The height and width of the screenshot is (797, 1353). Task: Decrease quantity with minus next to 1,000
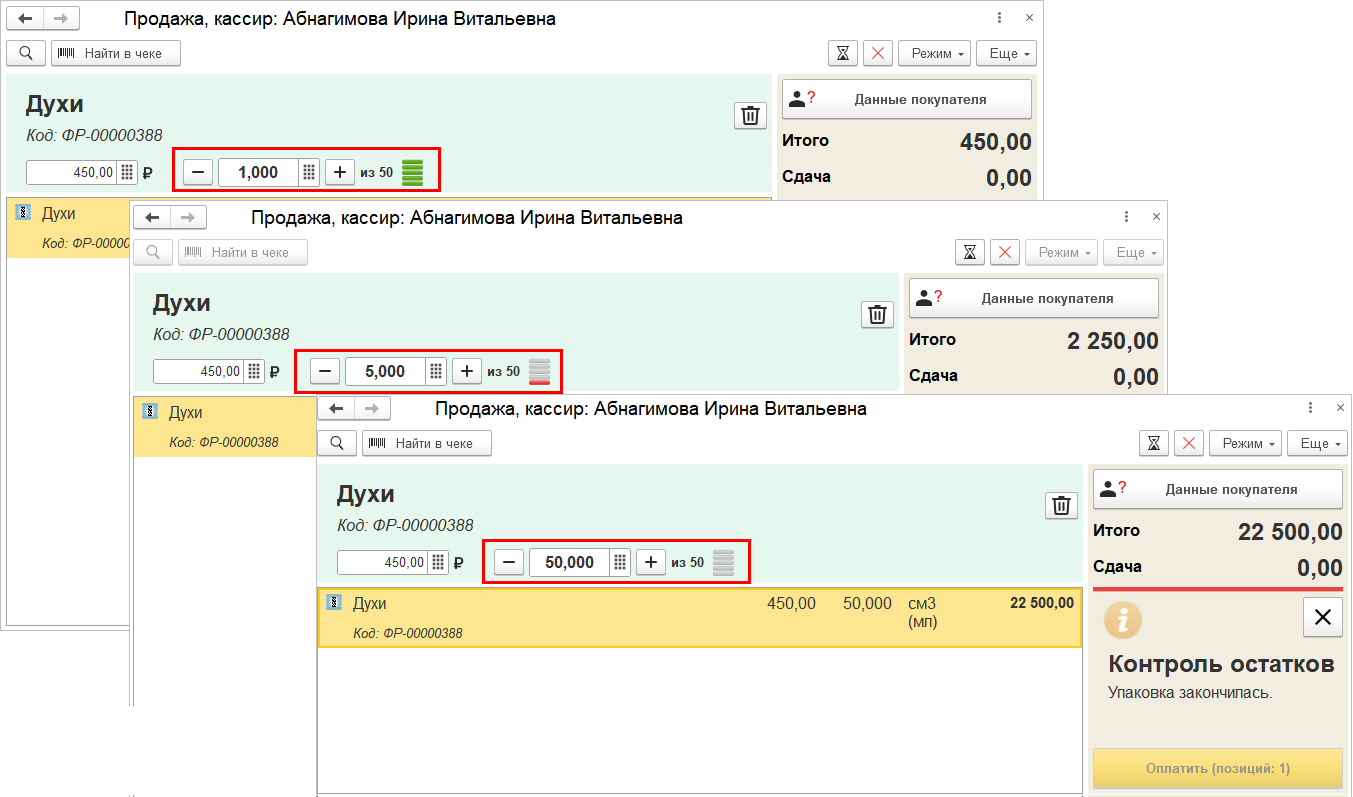(x=198, y=172)
